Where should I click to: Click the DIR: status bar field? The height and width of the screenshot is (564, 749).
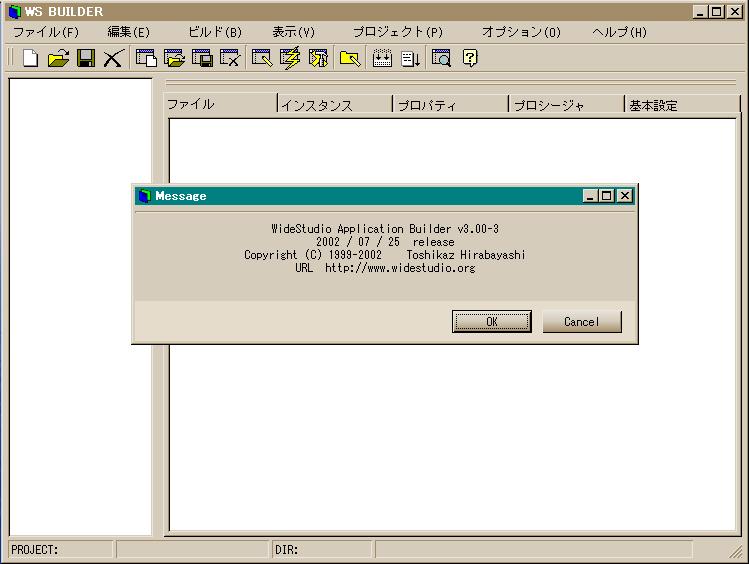click(x=321, y=550)
